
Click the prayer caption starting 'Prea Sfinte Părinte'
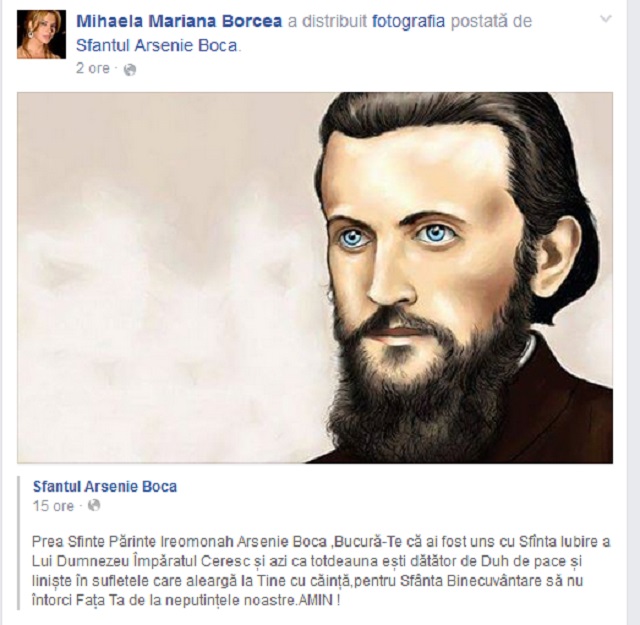(321, 571)
